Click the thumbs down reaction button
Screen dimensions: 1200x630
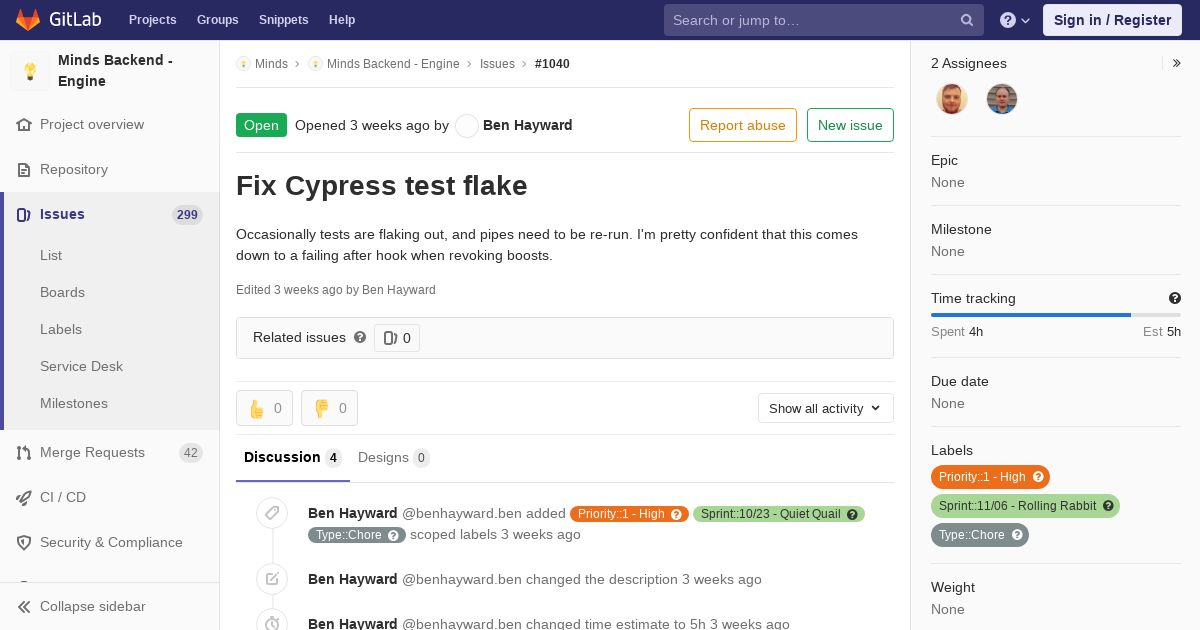tap(329, 408)
